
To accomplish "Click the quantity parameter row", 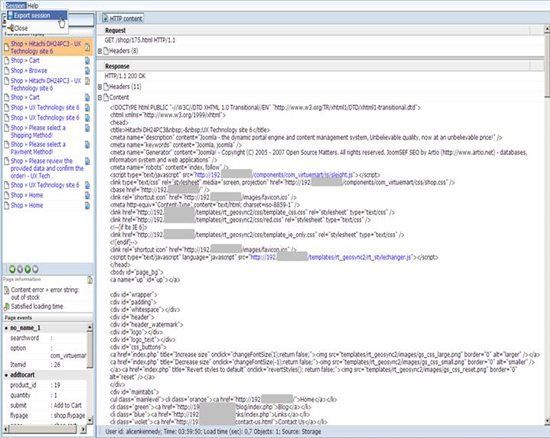I will tap(45, 395).
